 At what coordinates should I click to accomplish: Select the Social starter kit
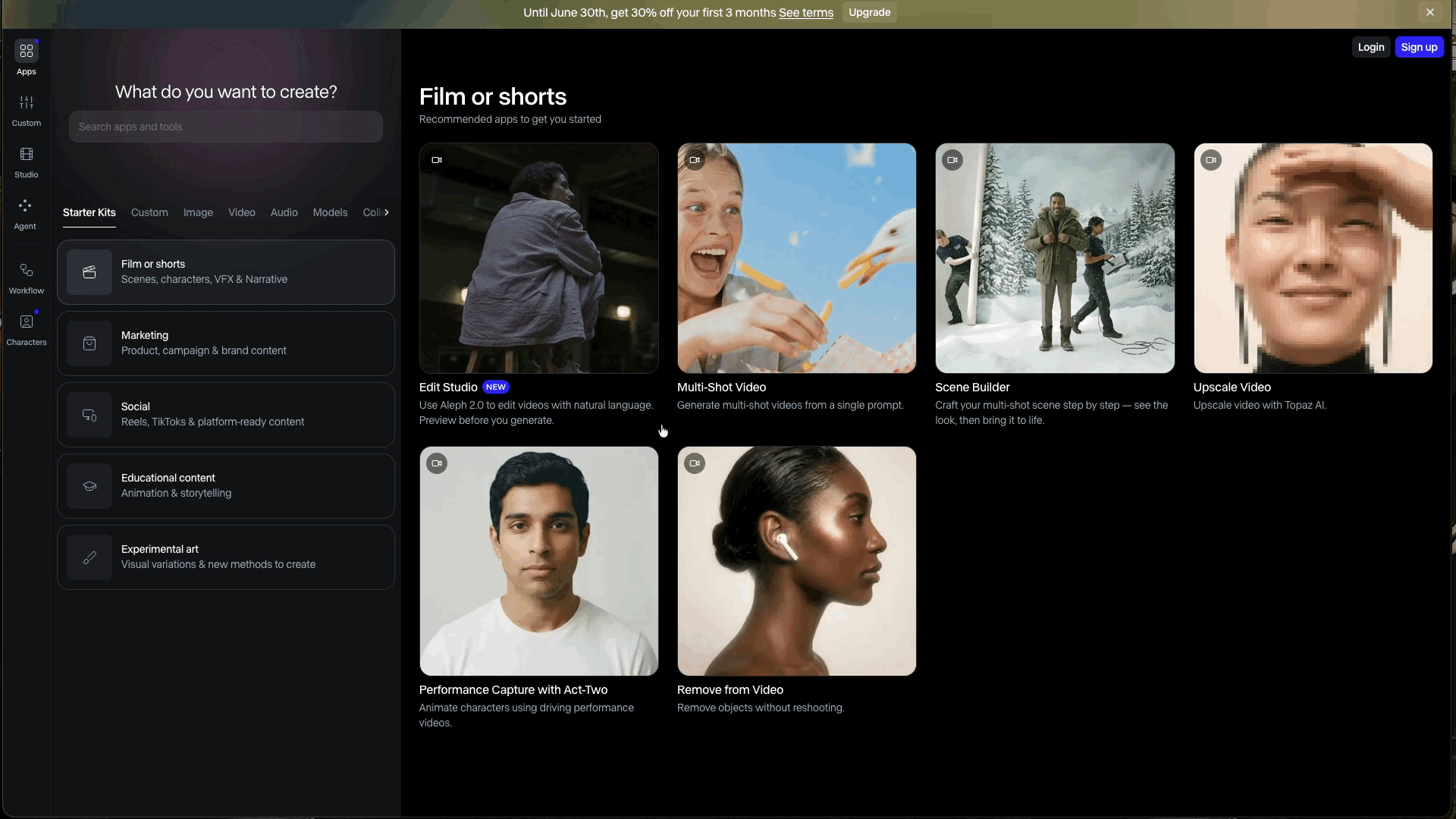point(226,415)
